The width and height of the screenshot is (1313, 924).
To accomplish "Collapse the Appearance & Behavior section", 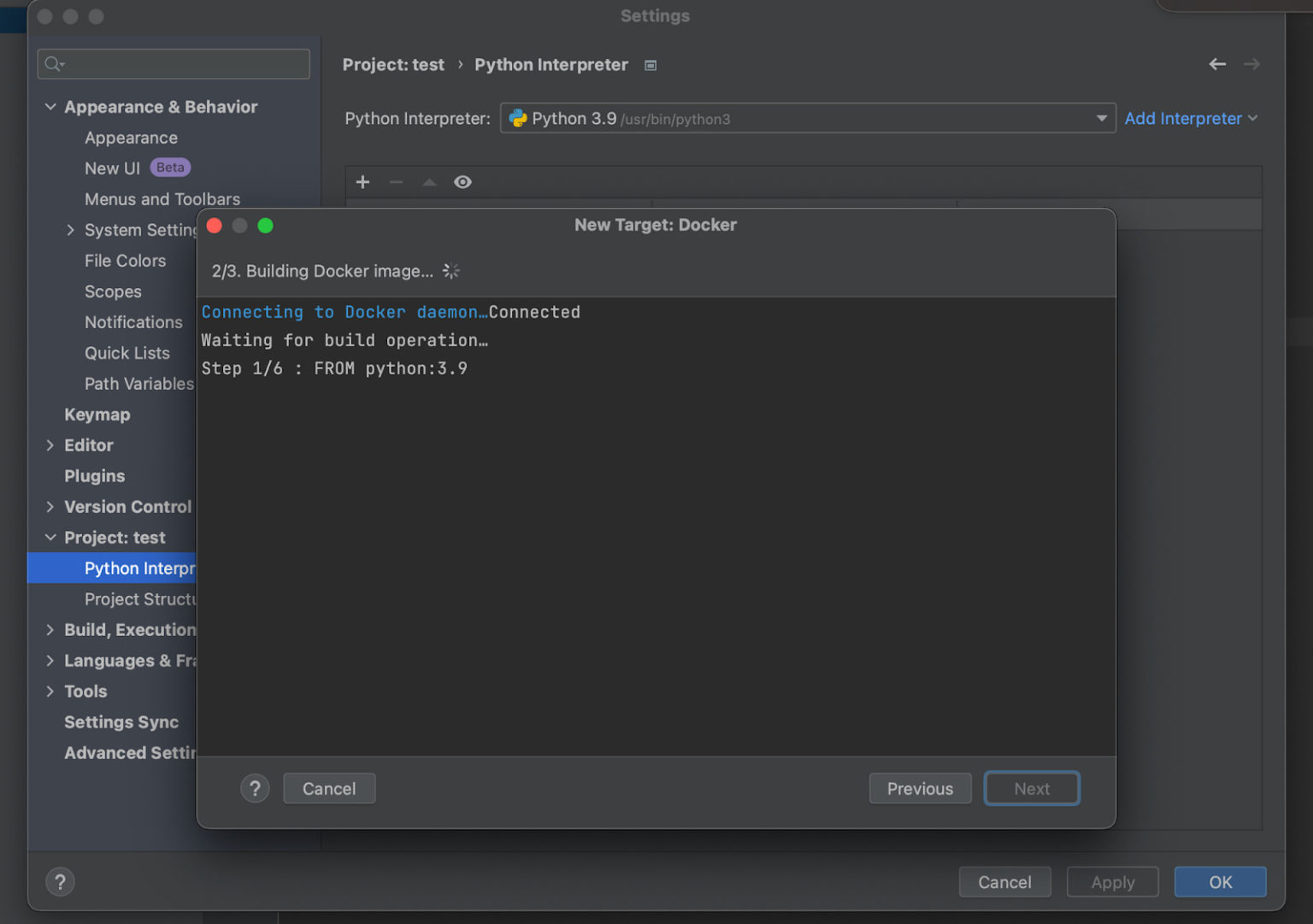I will 50,107.
